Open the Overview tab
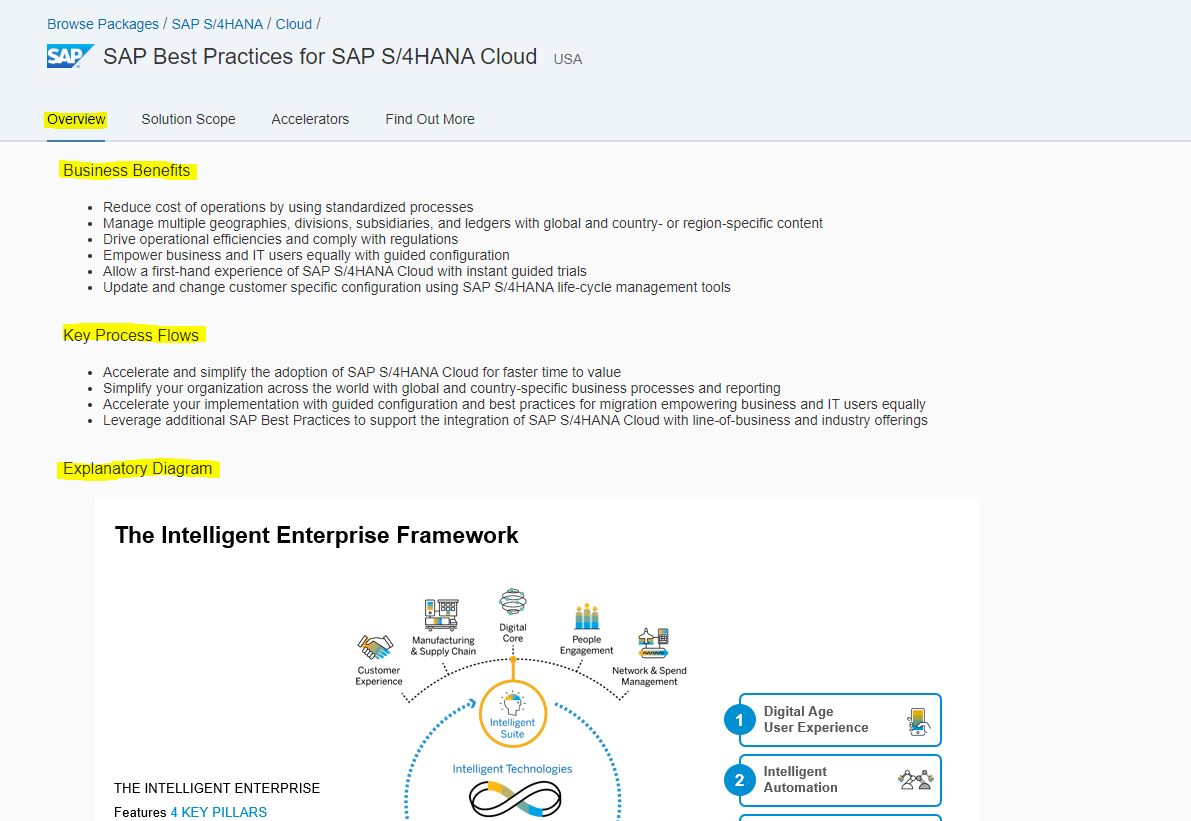 tap(76, 119)
